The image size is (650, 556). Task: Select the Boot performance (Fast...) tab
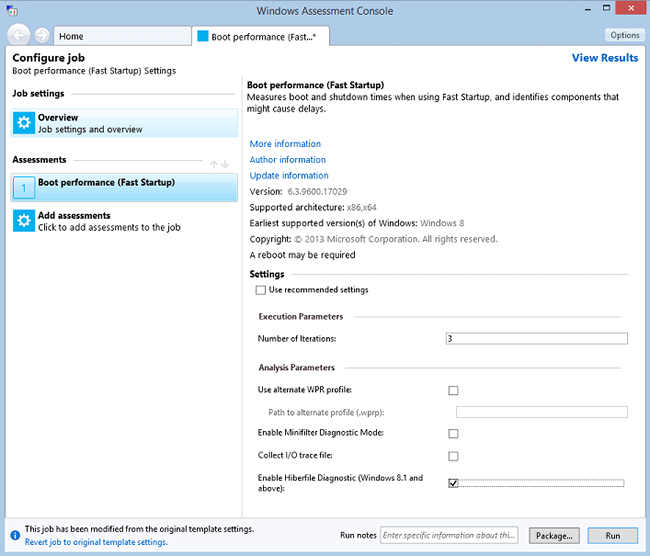click(260, 36)
